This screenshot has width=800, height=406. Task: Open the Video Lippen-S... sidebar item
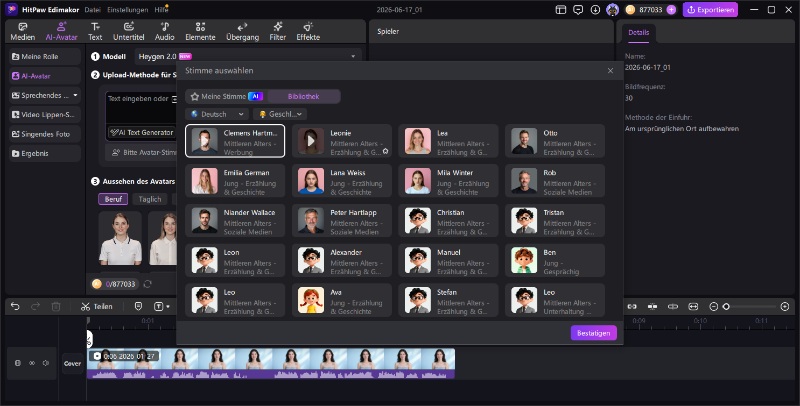45,115
